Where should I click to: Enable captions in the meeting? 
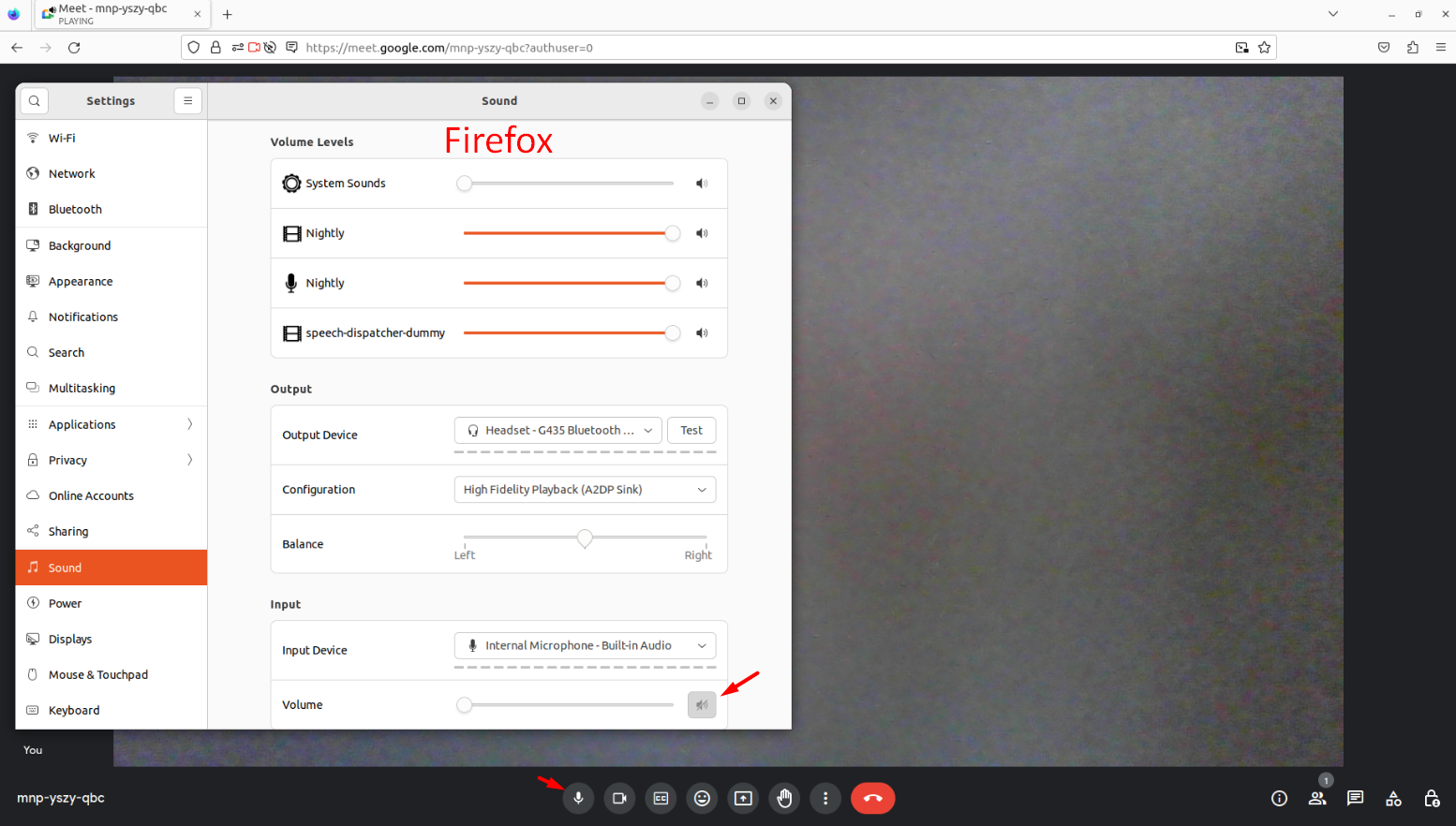[x=661, y=798]
